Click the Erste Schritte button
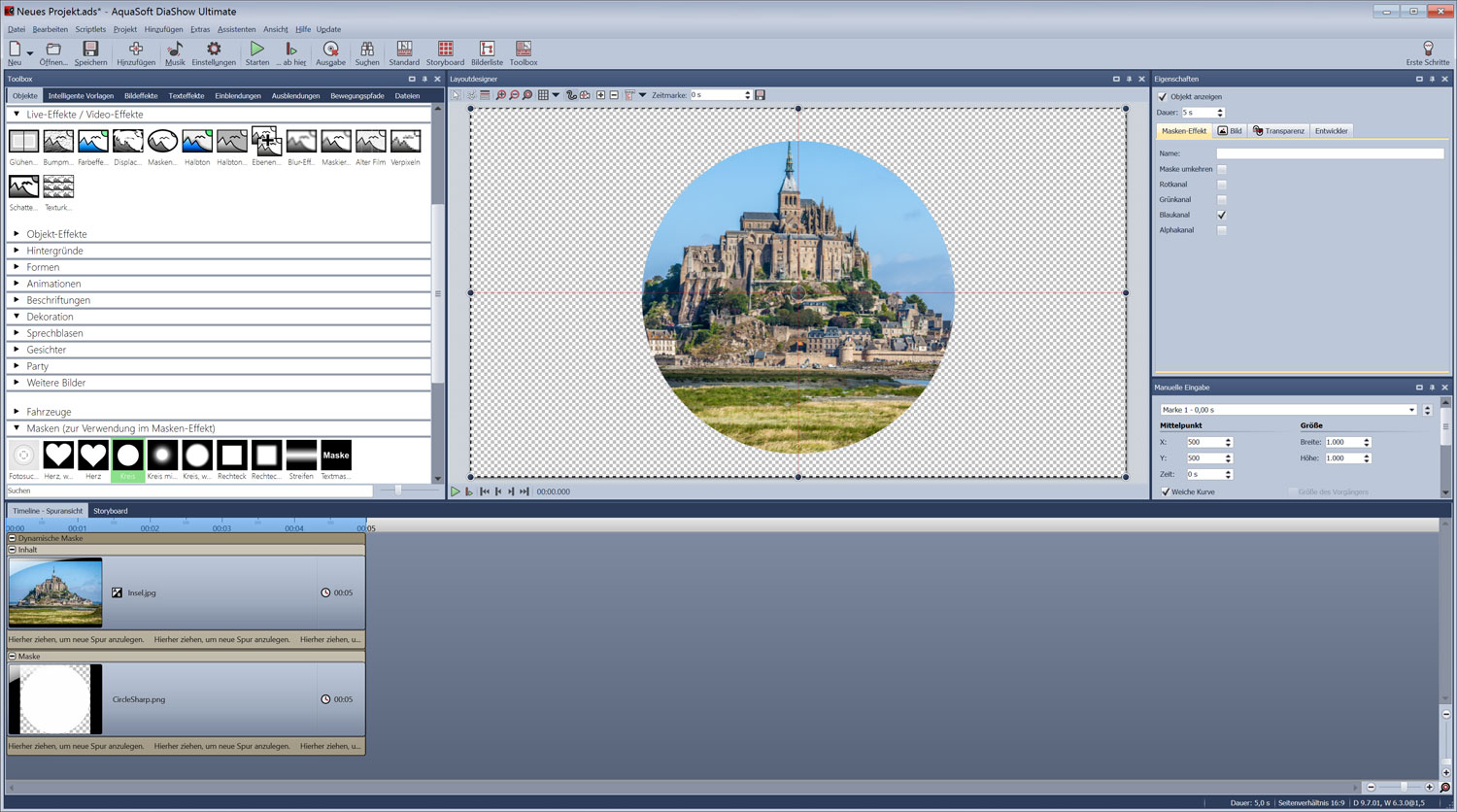This screenshot has height=812, width=1457. click(x=1427, y=52)
